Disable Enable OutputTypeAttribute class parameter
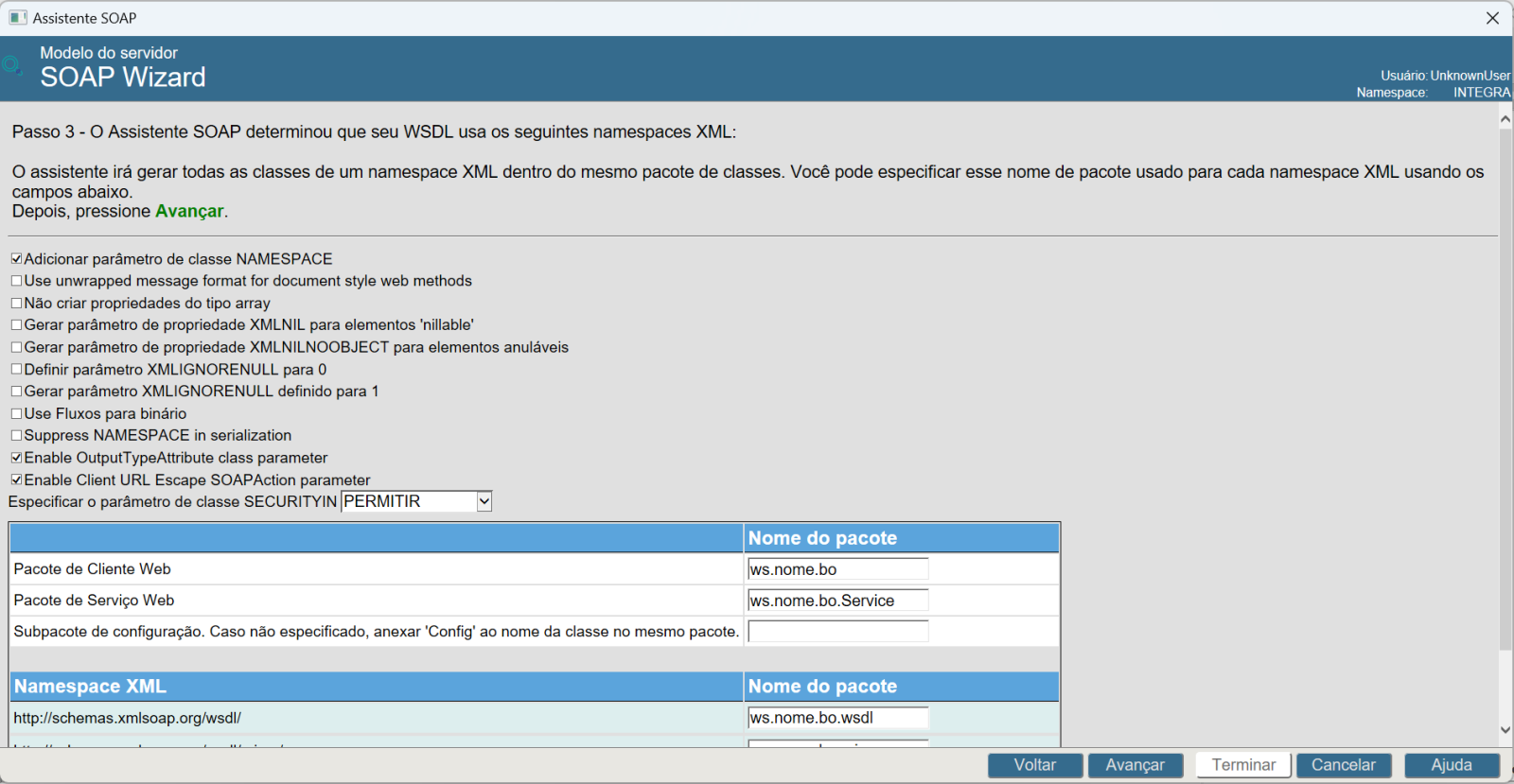The height and width of the screenshot is (784, 1514). point(16,458)
